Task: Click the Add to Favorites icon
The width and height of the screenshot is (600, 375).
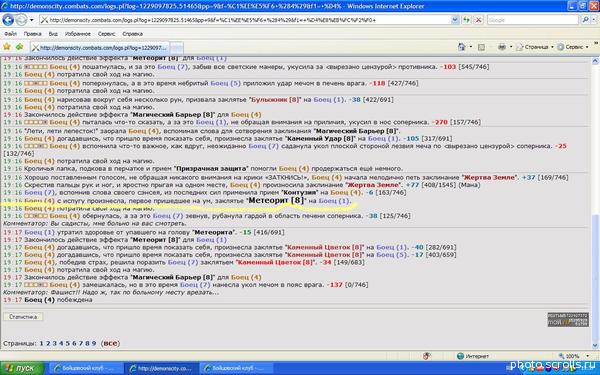Action: click(x=19, y=47)
